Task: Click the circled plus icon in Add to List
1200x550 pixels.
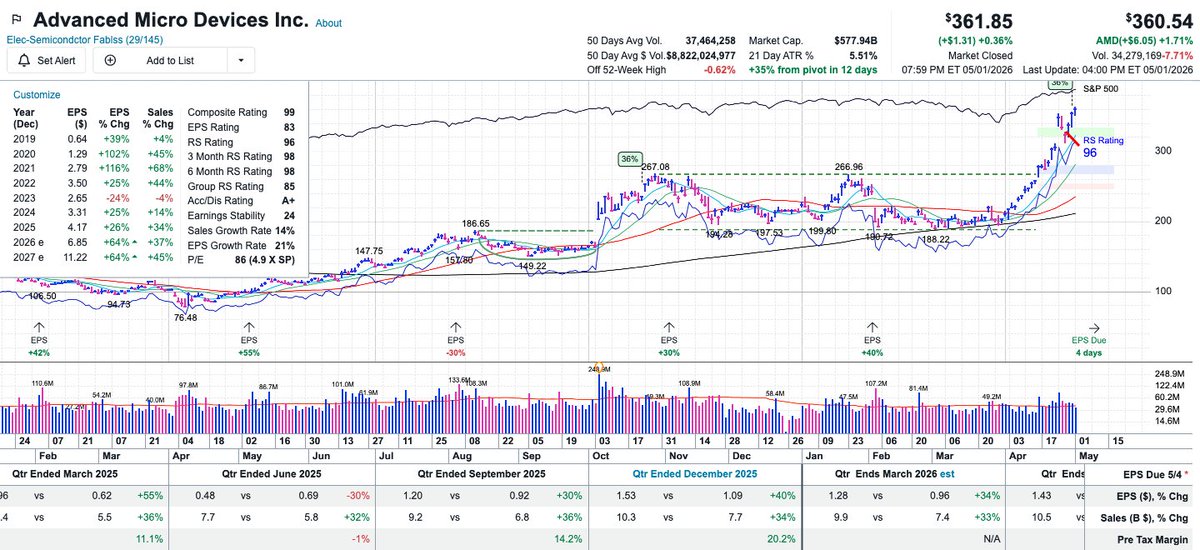Action: click(x=109, y=60)
